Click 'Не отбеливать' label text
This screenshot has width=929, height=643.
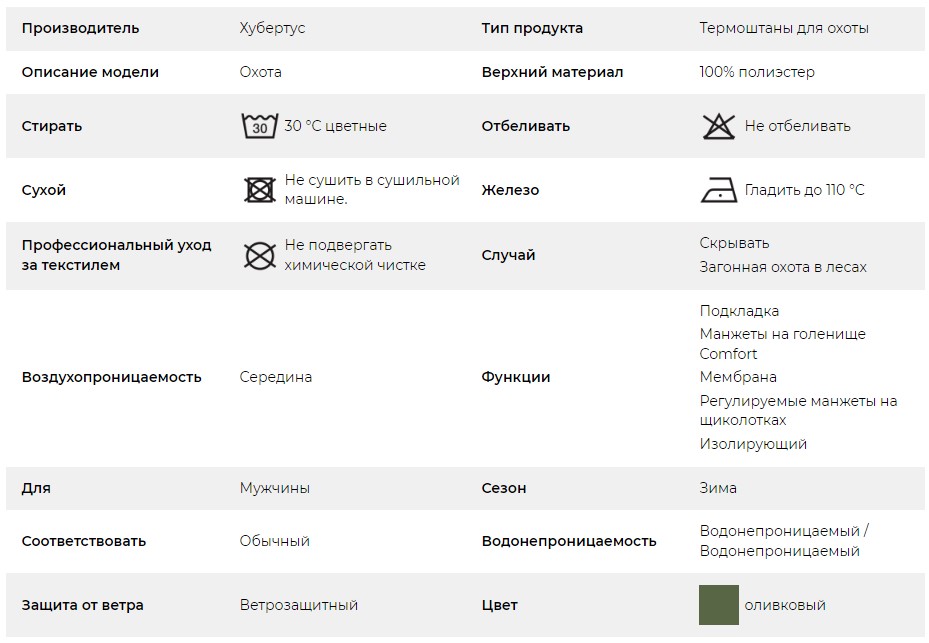[797, 126]
